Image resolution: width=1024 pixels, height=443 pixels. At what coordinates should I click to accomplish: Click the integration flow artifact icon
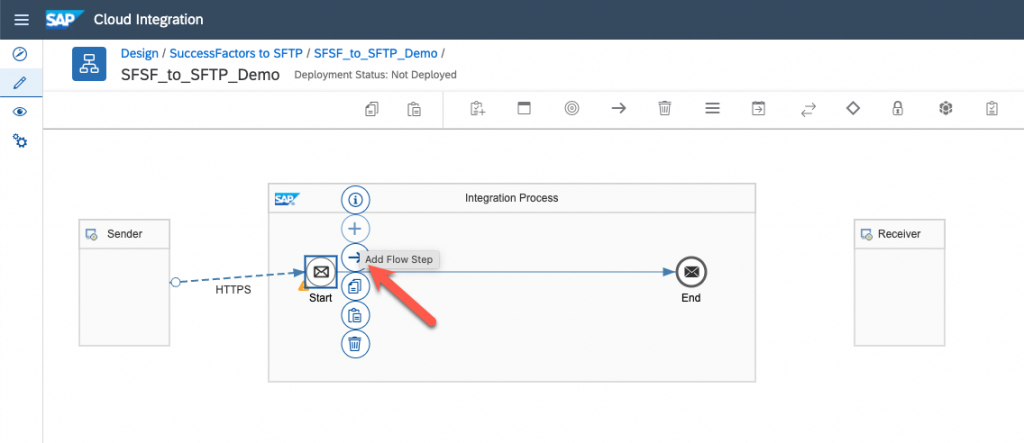(89, 64)
